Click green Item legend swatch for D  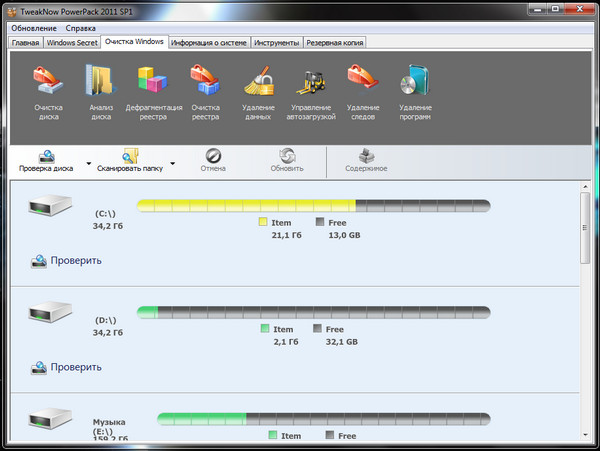tap(265, 328)
